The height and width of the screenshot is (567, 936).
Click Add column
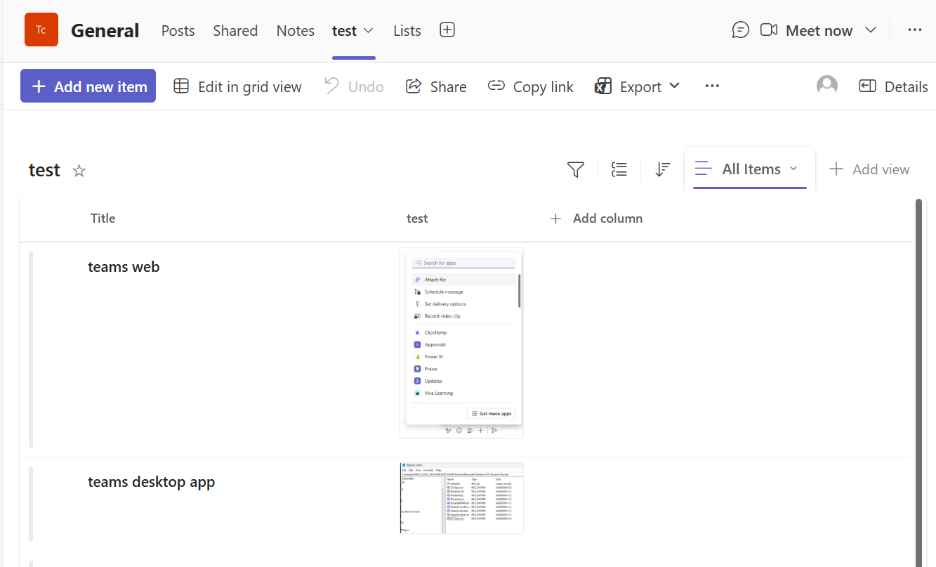pos(596,218)
